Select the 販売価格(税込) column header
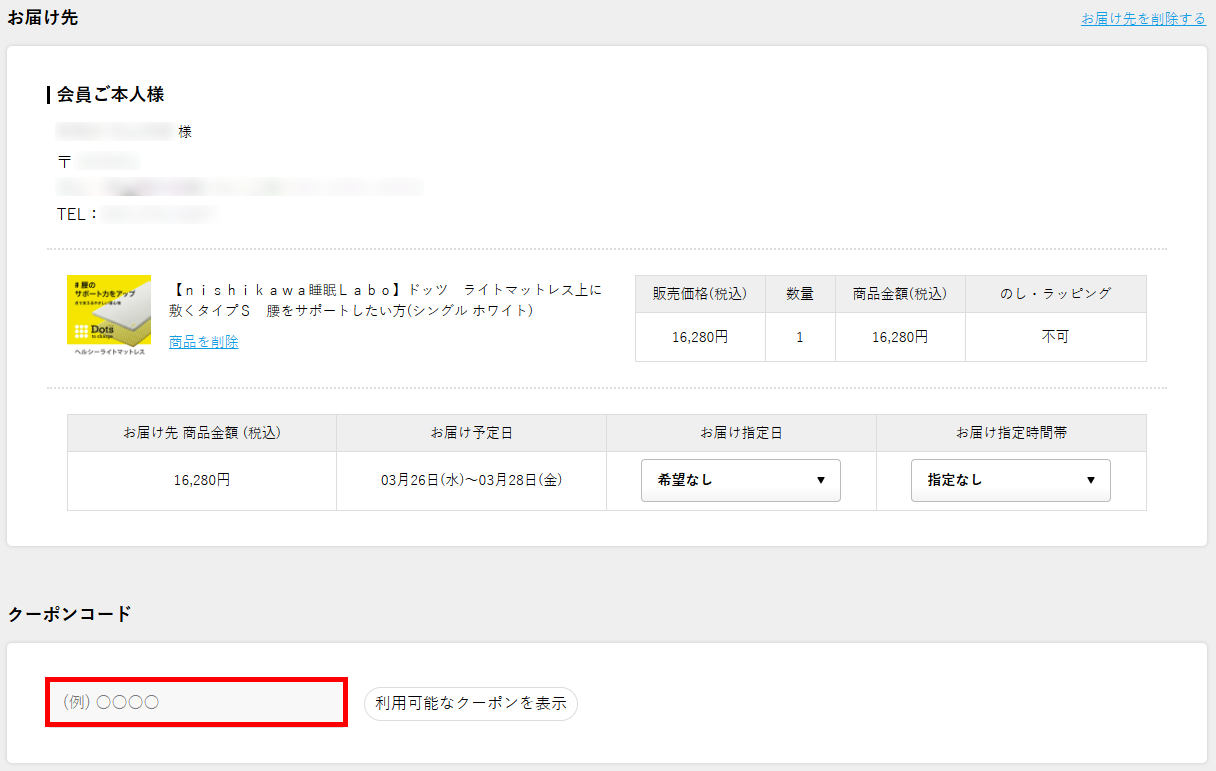The image size is (1216, 771). point(700,294)
